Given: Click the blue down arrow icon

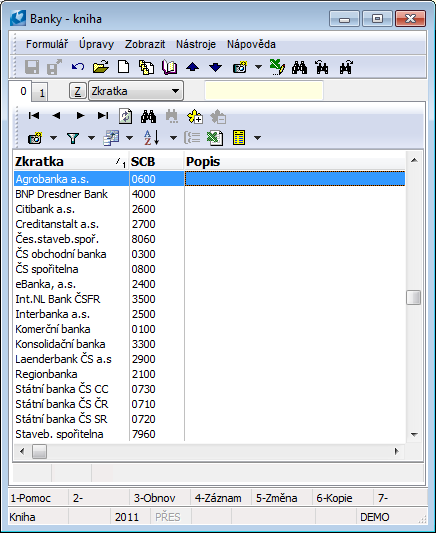Looking at the screenshot, I should [215, 67].
